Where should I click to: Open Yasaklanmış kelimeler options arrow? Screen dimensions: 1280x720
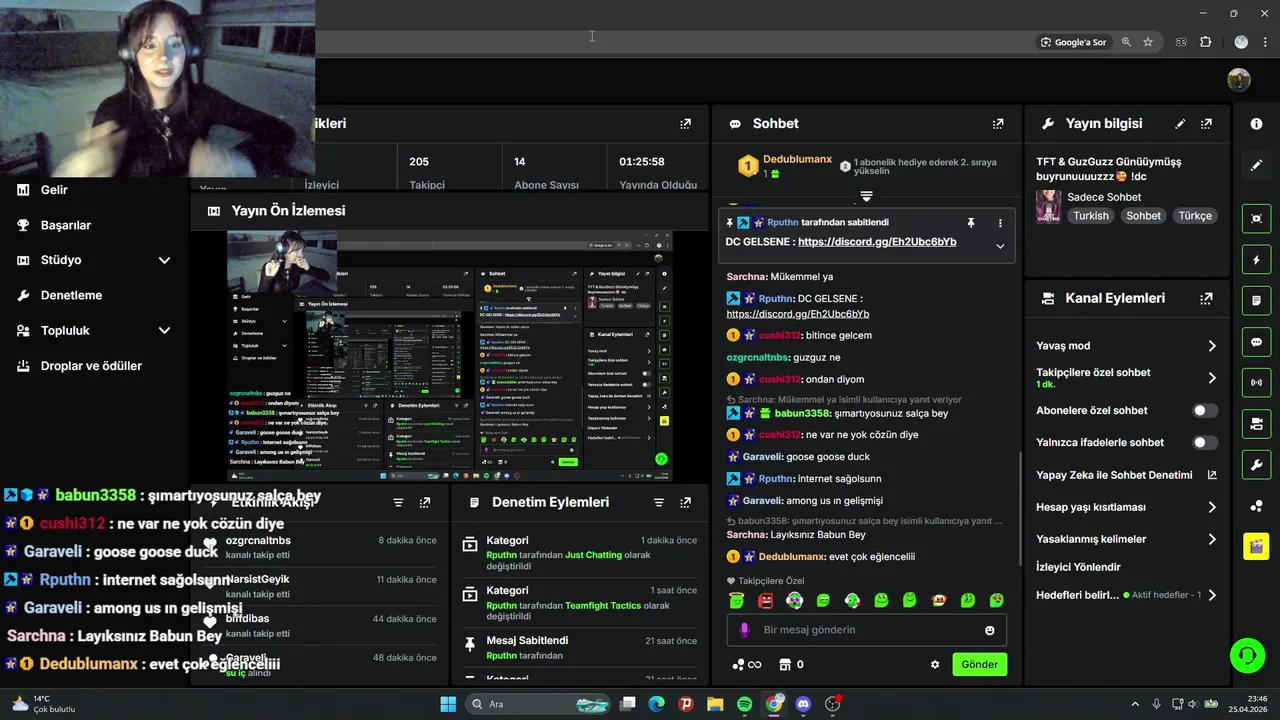(1212, 539)
